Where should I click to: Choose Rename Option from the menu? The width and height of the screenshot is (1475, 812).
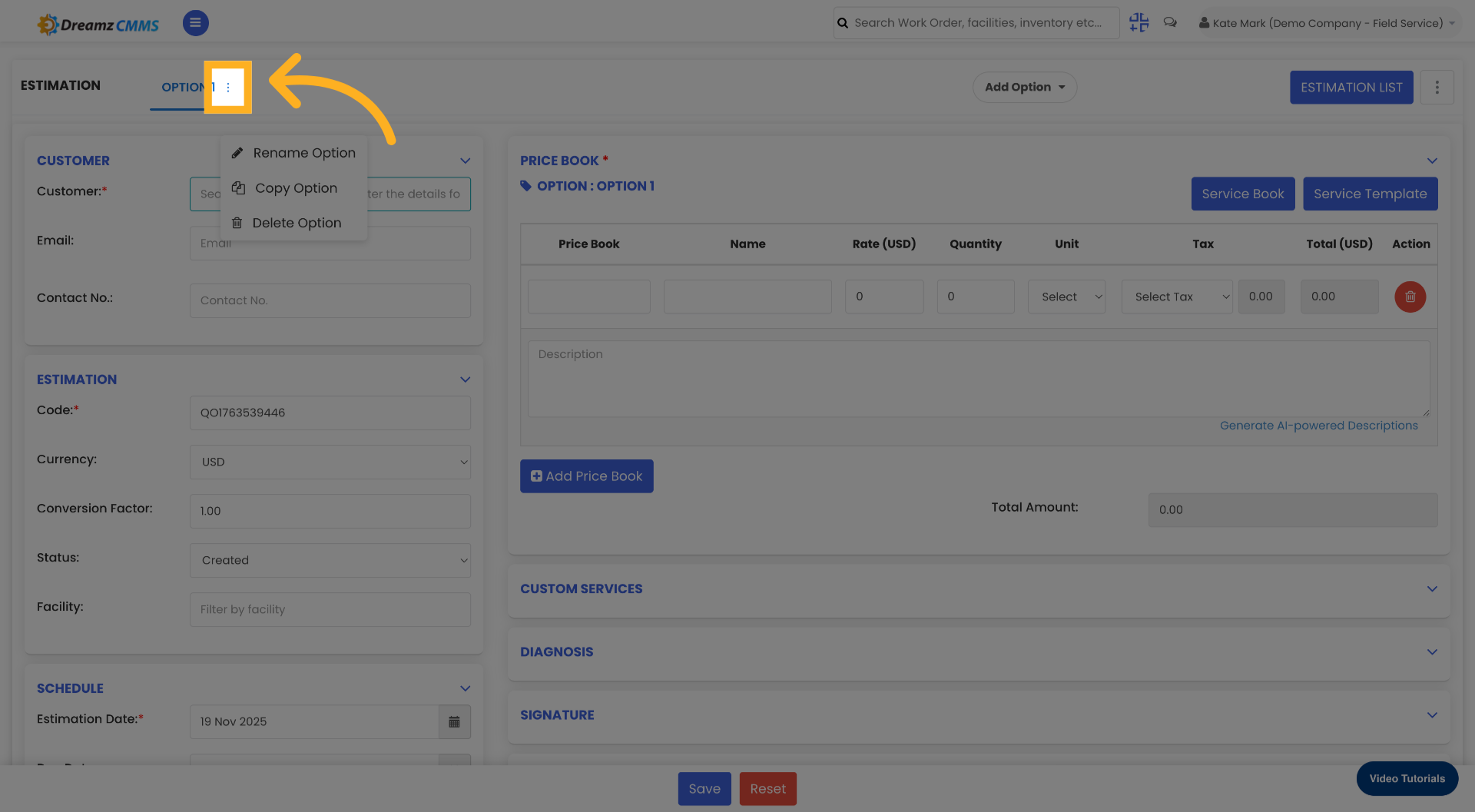(x=293, y=153)
